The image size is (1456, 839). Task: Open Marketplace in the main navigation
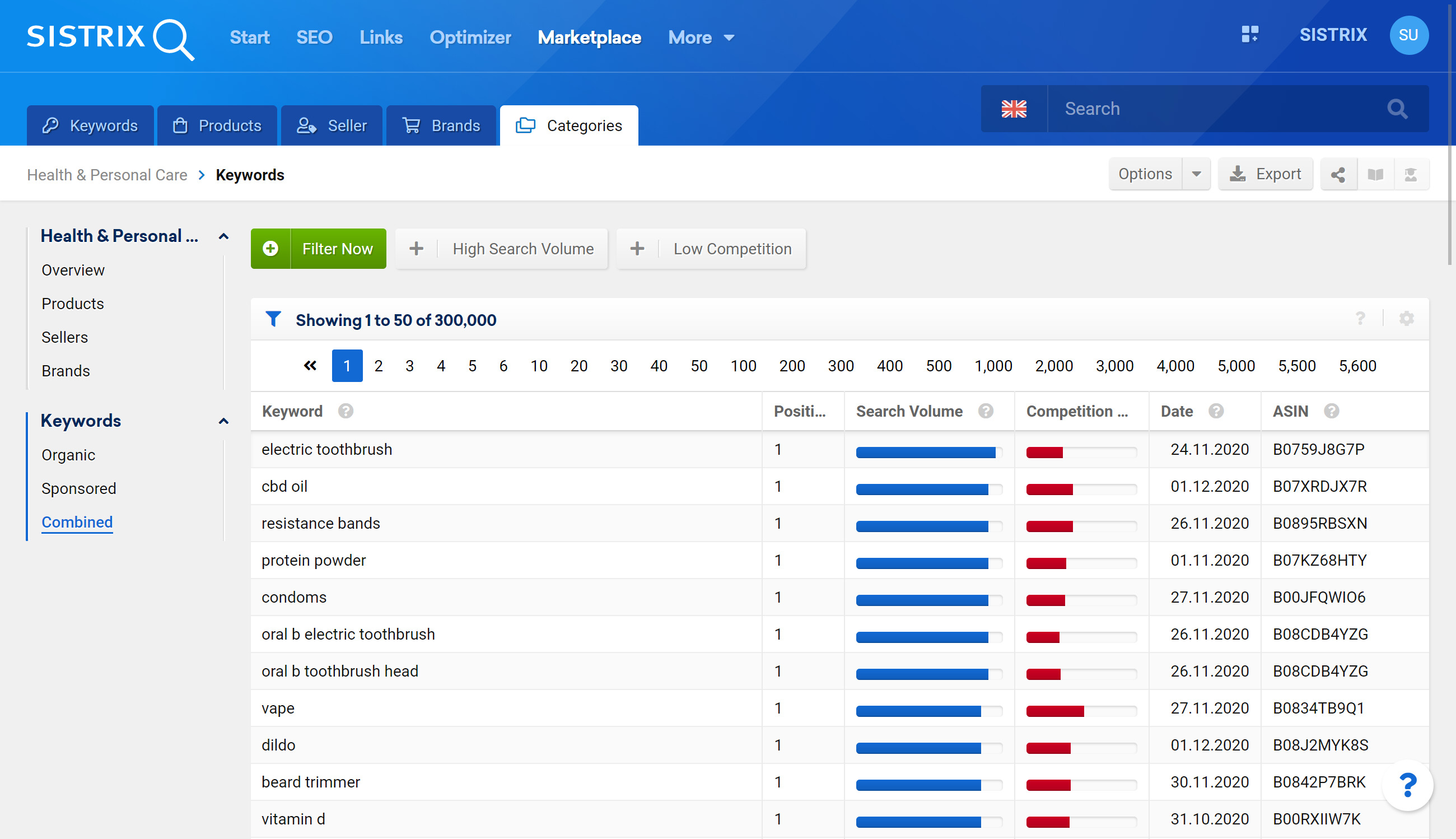coord(590,38)
